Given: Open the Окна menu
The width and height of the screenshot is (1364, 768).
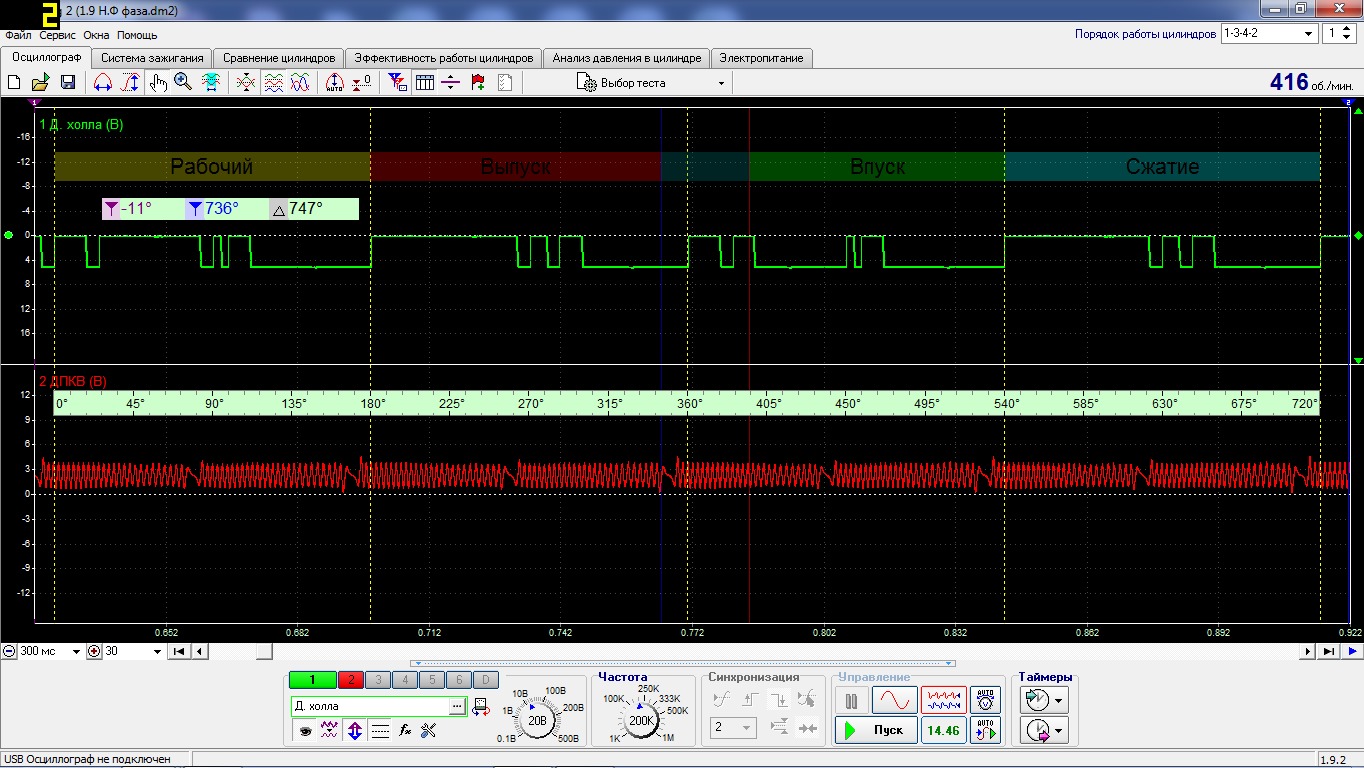Looking at the screenshot, I should tap(96, 35).
